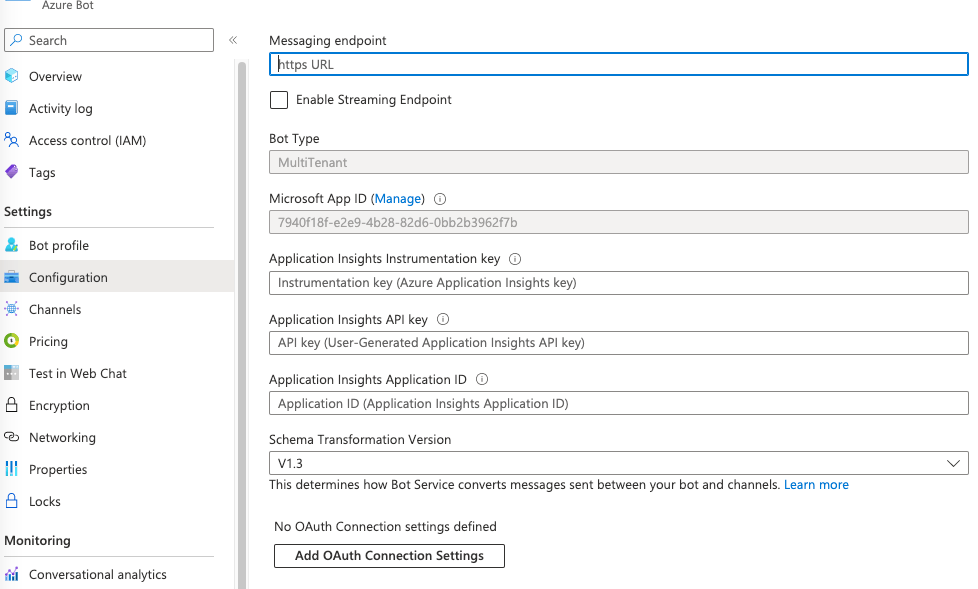The height and width of the screenshot is (589, 978).
Task: Click the Bot profile icon
Action: pos(12,245)
